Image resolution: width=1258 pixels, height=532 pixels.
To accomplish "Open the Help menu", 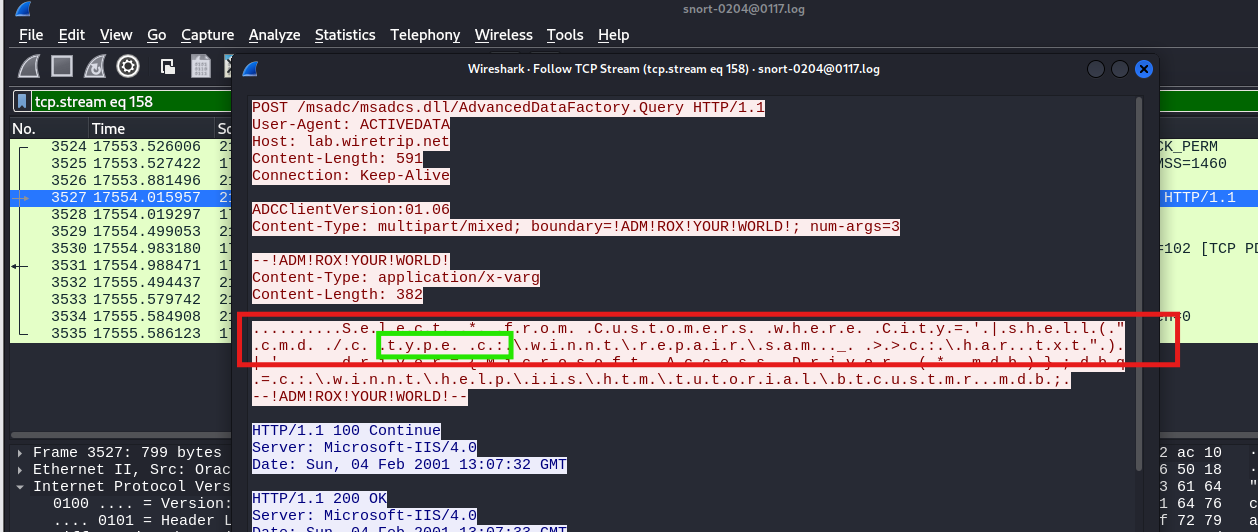I will coord(614,35).
